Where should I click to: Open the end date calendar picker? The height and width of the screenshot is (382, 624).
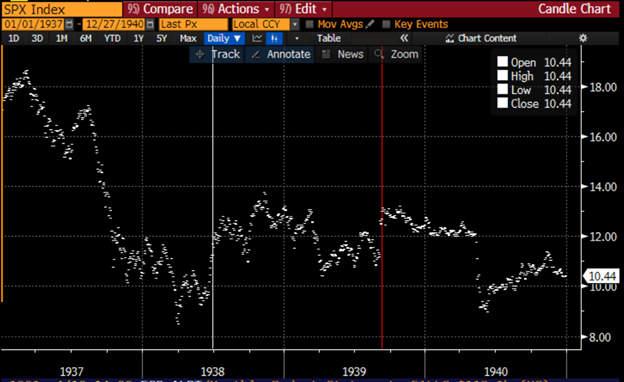150,24
